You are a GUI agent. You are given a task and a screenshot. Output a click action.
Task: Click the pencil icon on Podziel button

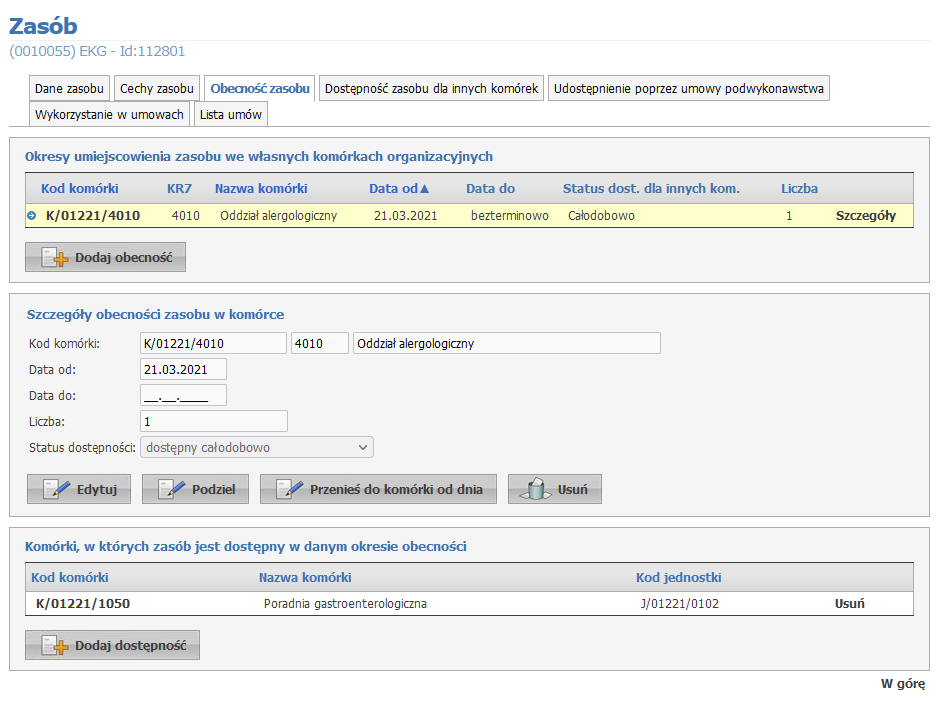point(171,490)
